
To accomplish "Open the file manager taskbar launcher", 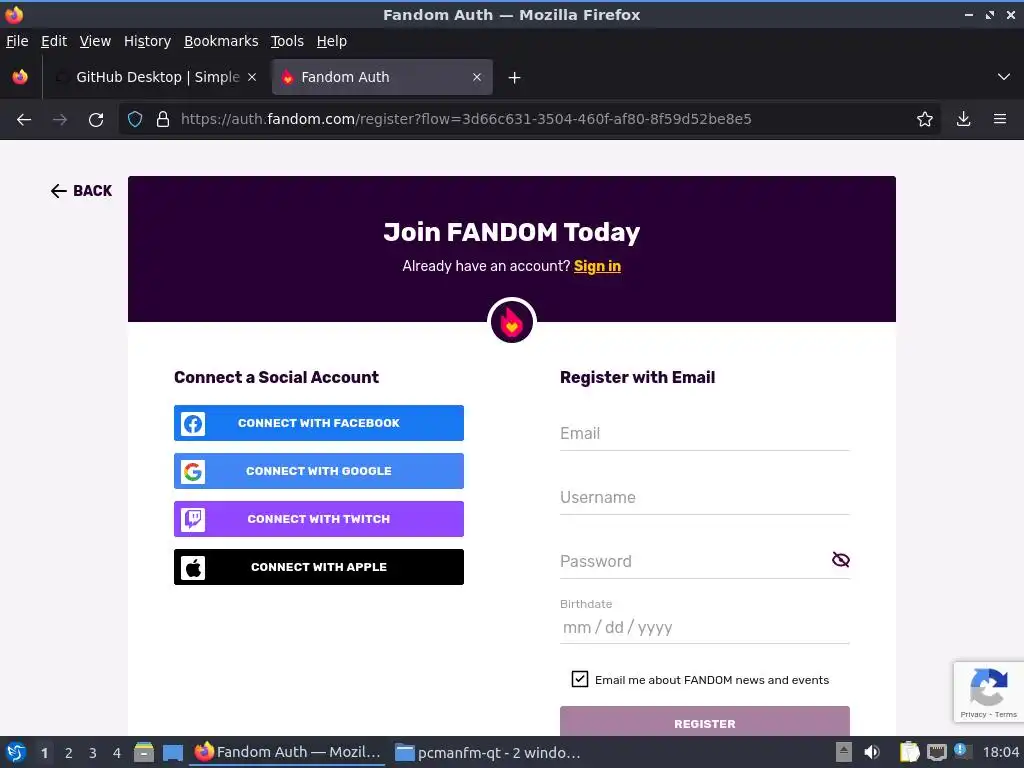I will click(144, 752).
